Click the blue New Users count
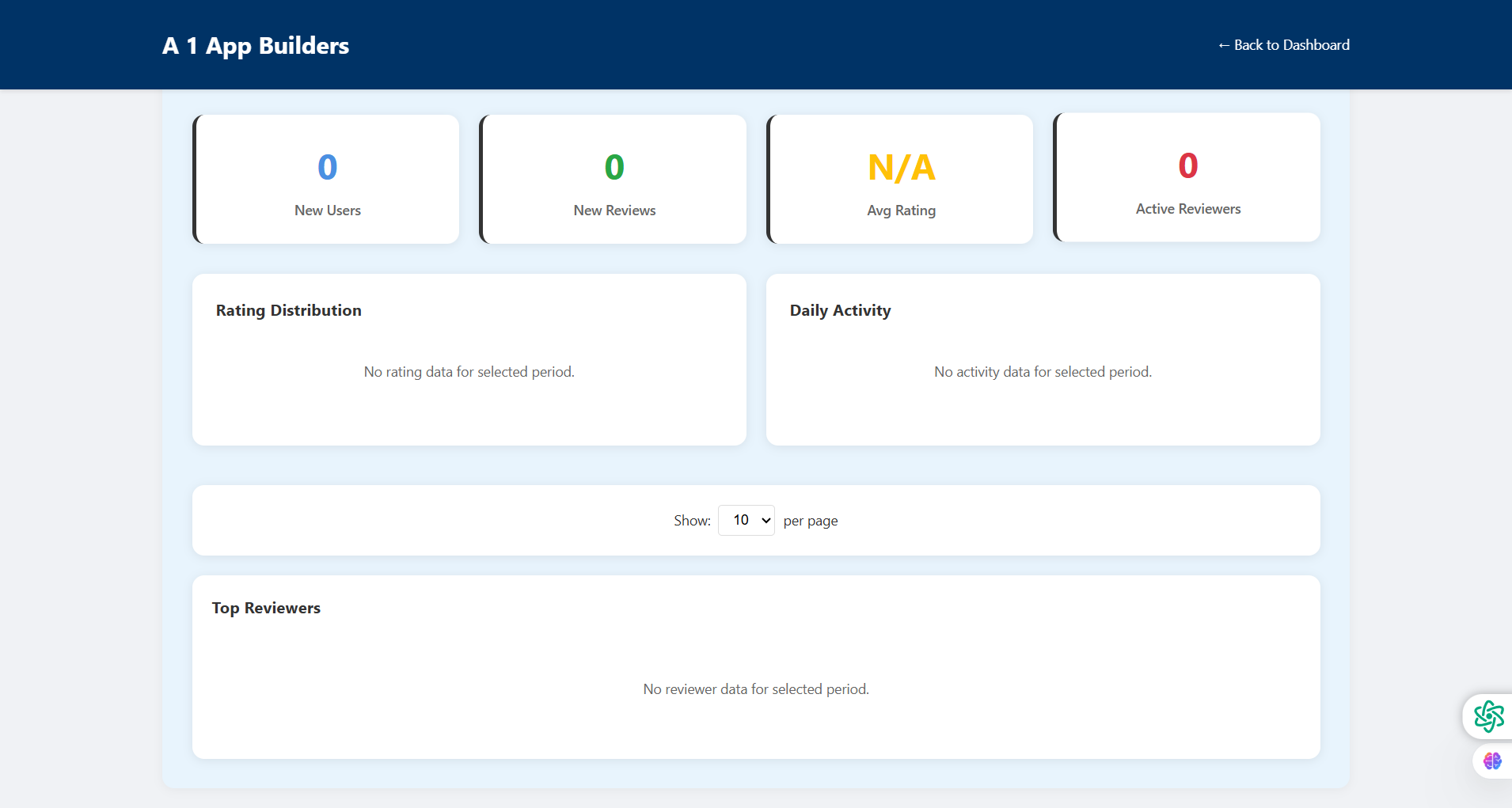Image resolution: width=1512 pixels, height=808 pixels. click(327, 168)
